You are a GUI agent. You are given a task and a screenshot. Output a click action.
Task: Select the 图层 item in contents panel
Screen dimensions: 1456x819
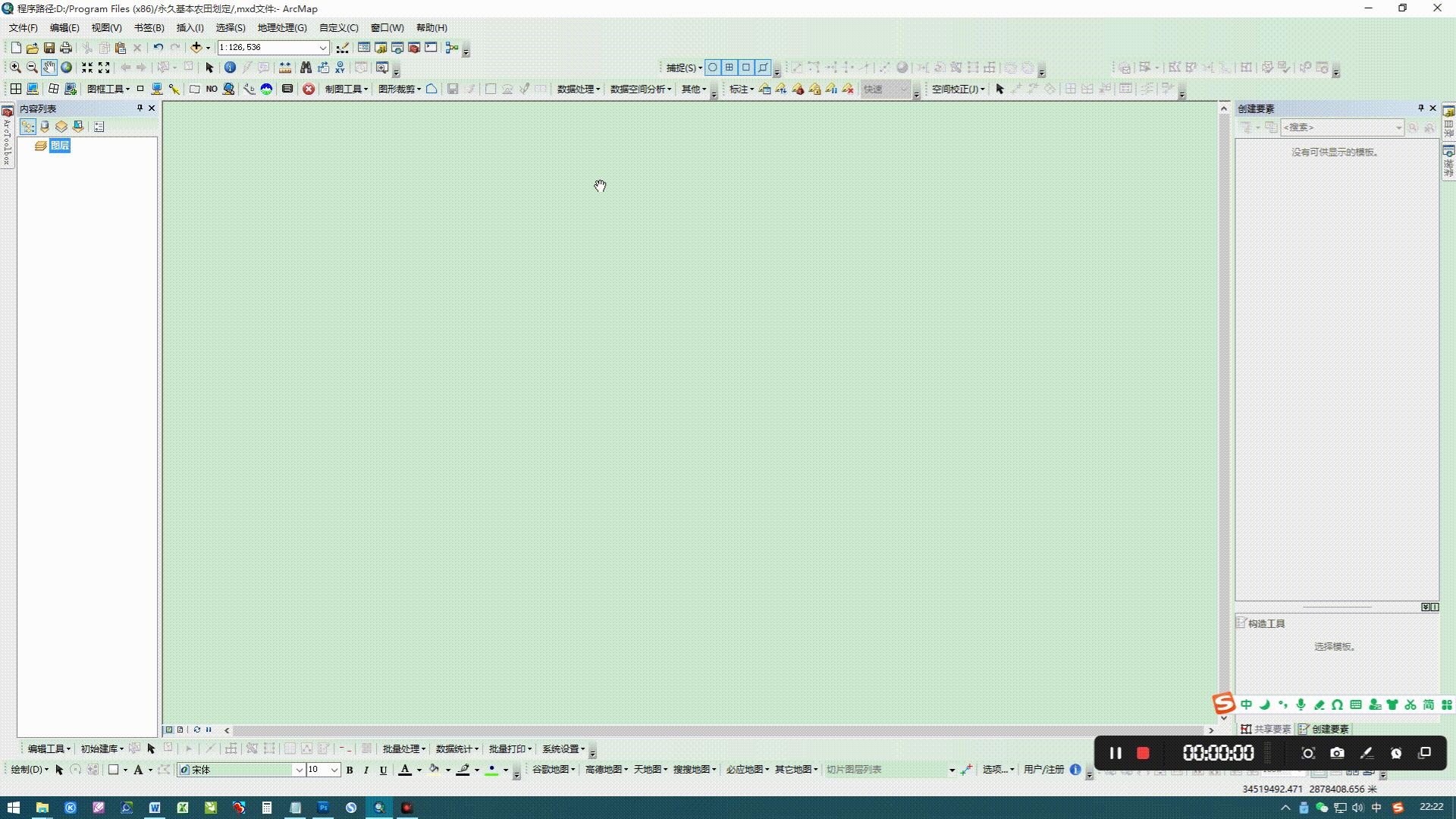pyautogui.click(x=61, y=146)
